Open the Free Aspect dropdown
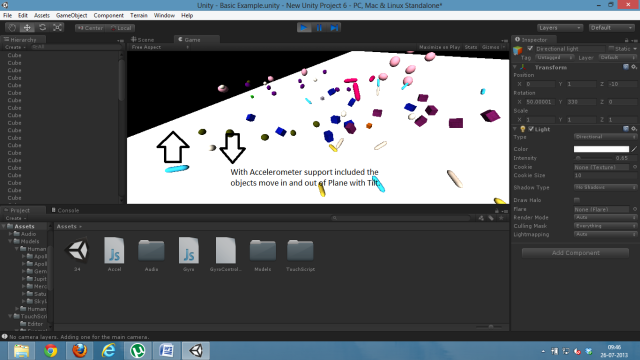The height and width of the screenshot is (360, 640). click(160, 47)
